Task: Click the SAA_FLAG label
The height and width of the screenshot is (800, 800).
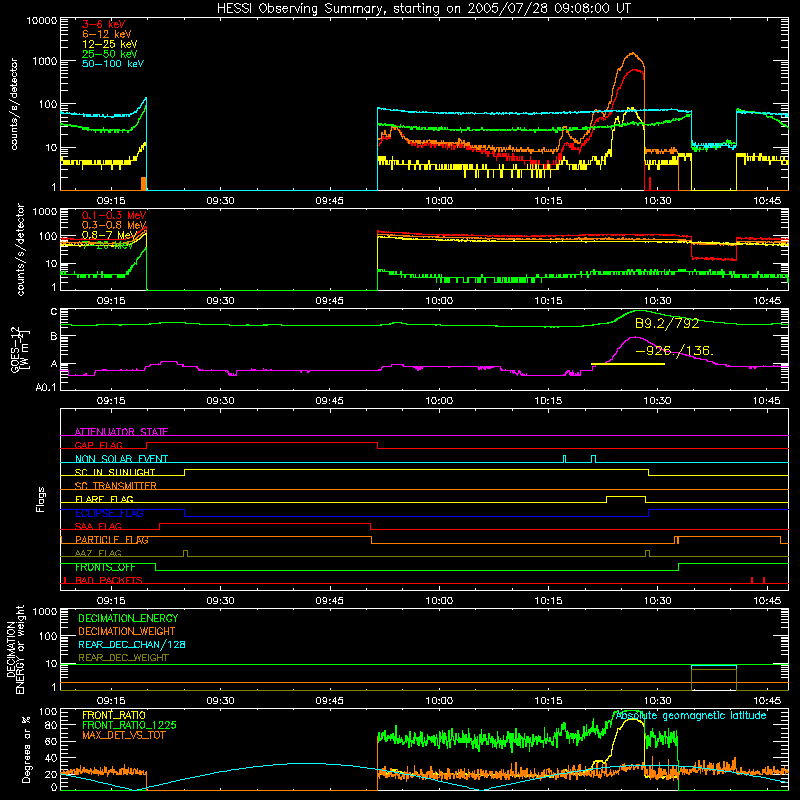Action: point(98,526)
